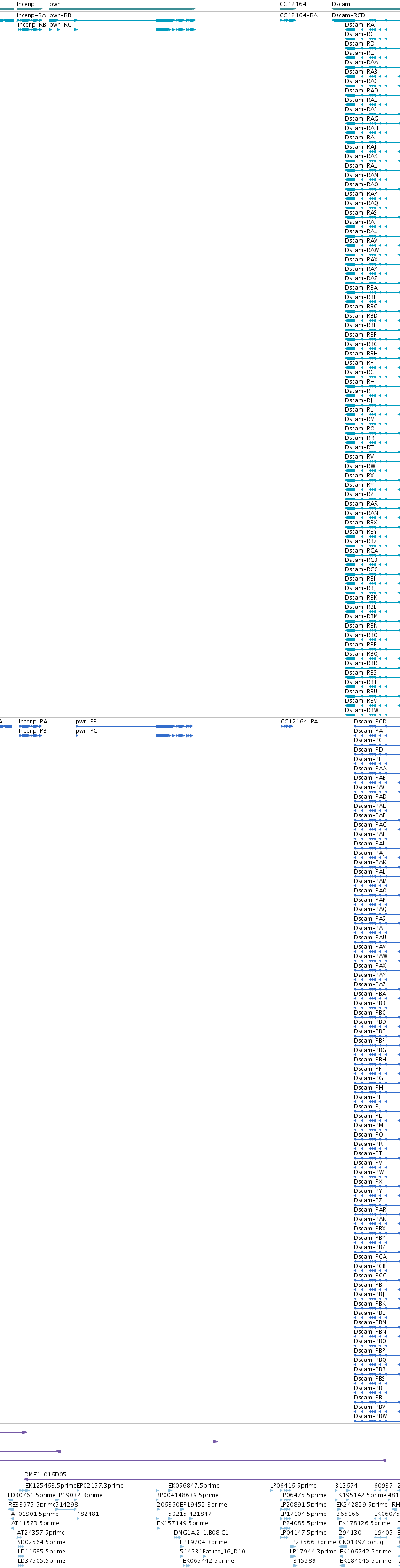This screenshot has width=400, height=1568.
Task: Click the Dscam-RM transcript label
Action: pos(360,419)
